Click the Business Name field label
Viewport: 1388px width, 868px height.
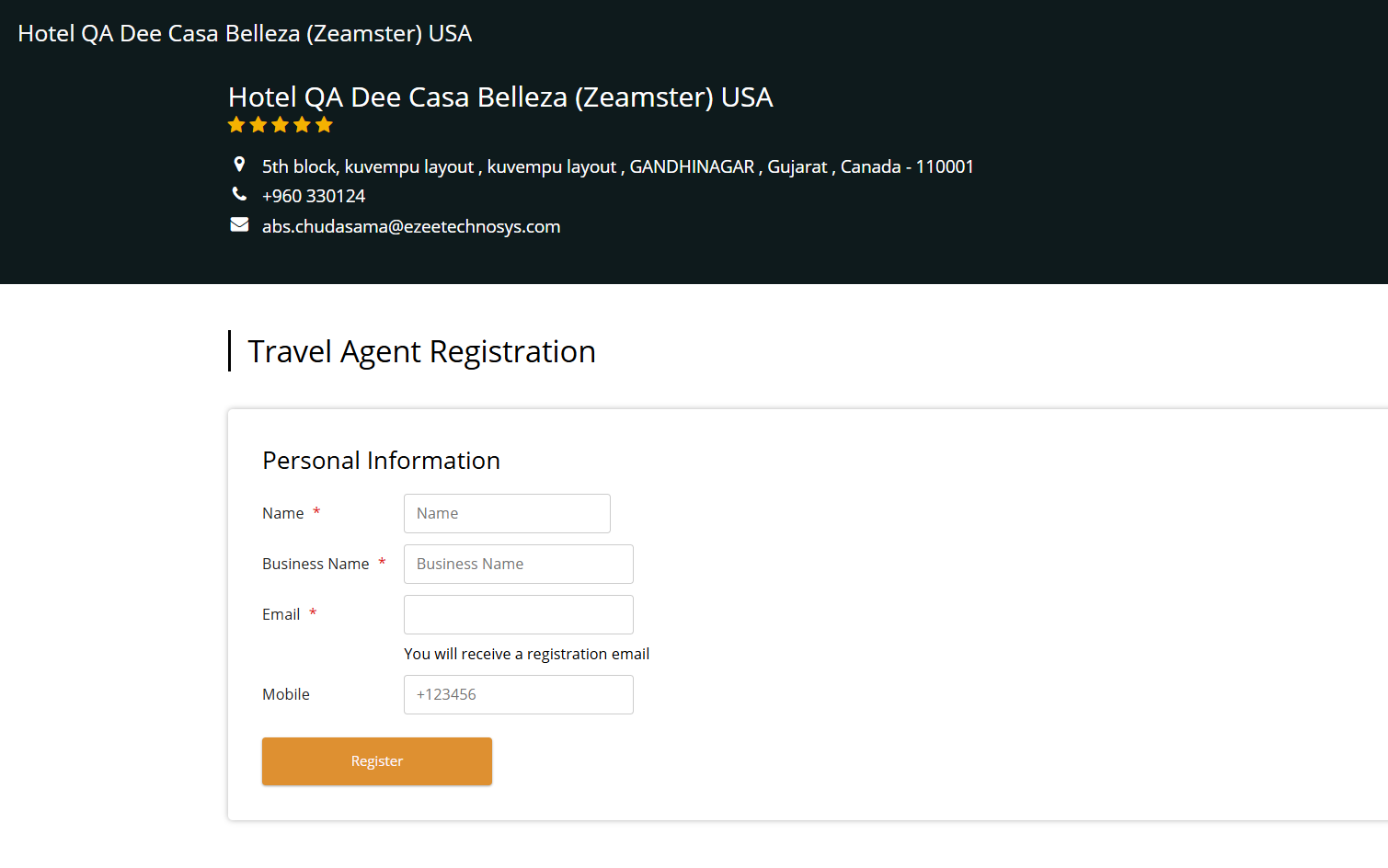coord(315,564)
